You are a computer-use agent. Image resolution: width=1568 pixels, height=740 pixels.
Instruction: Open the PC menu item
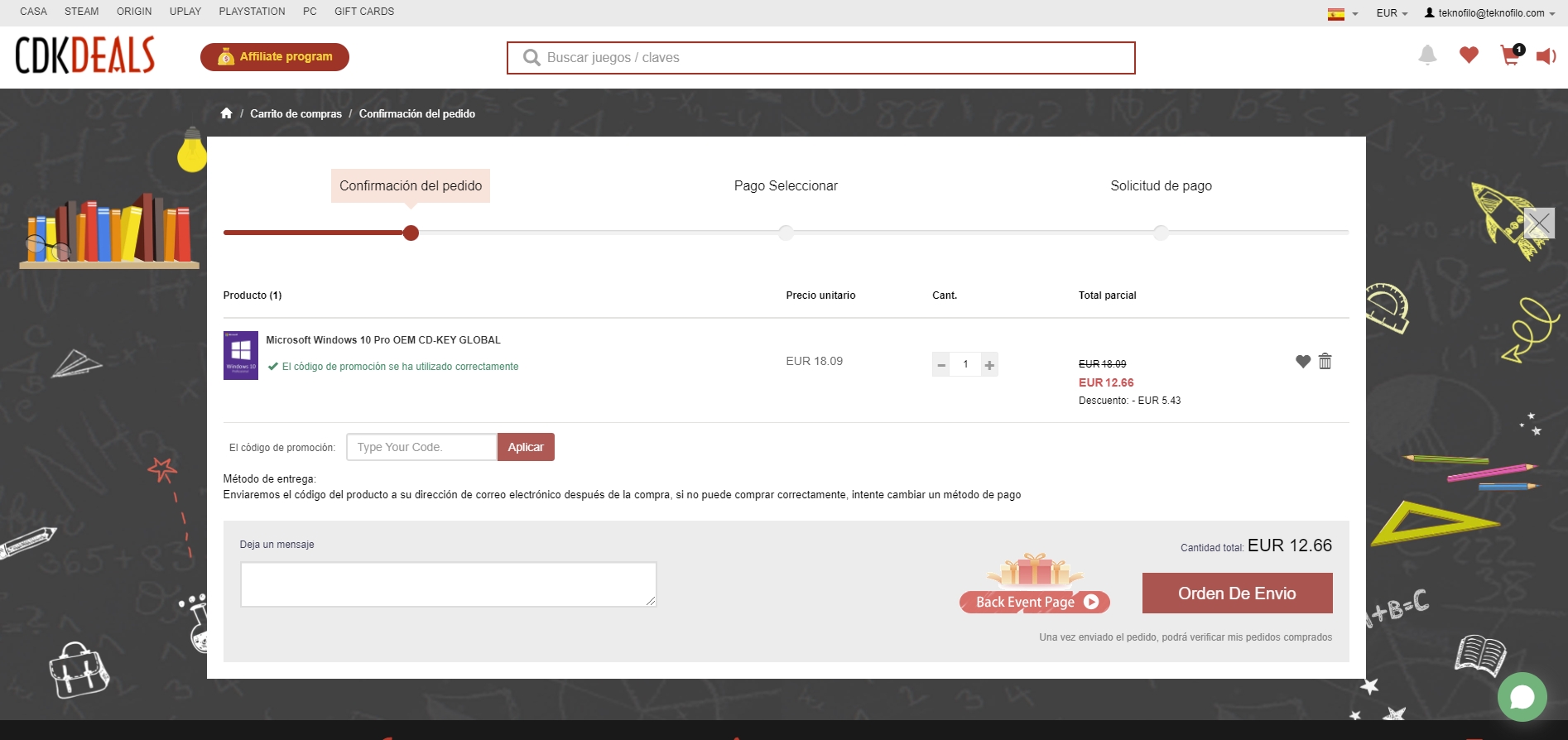tap(310, 12)
